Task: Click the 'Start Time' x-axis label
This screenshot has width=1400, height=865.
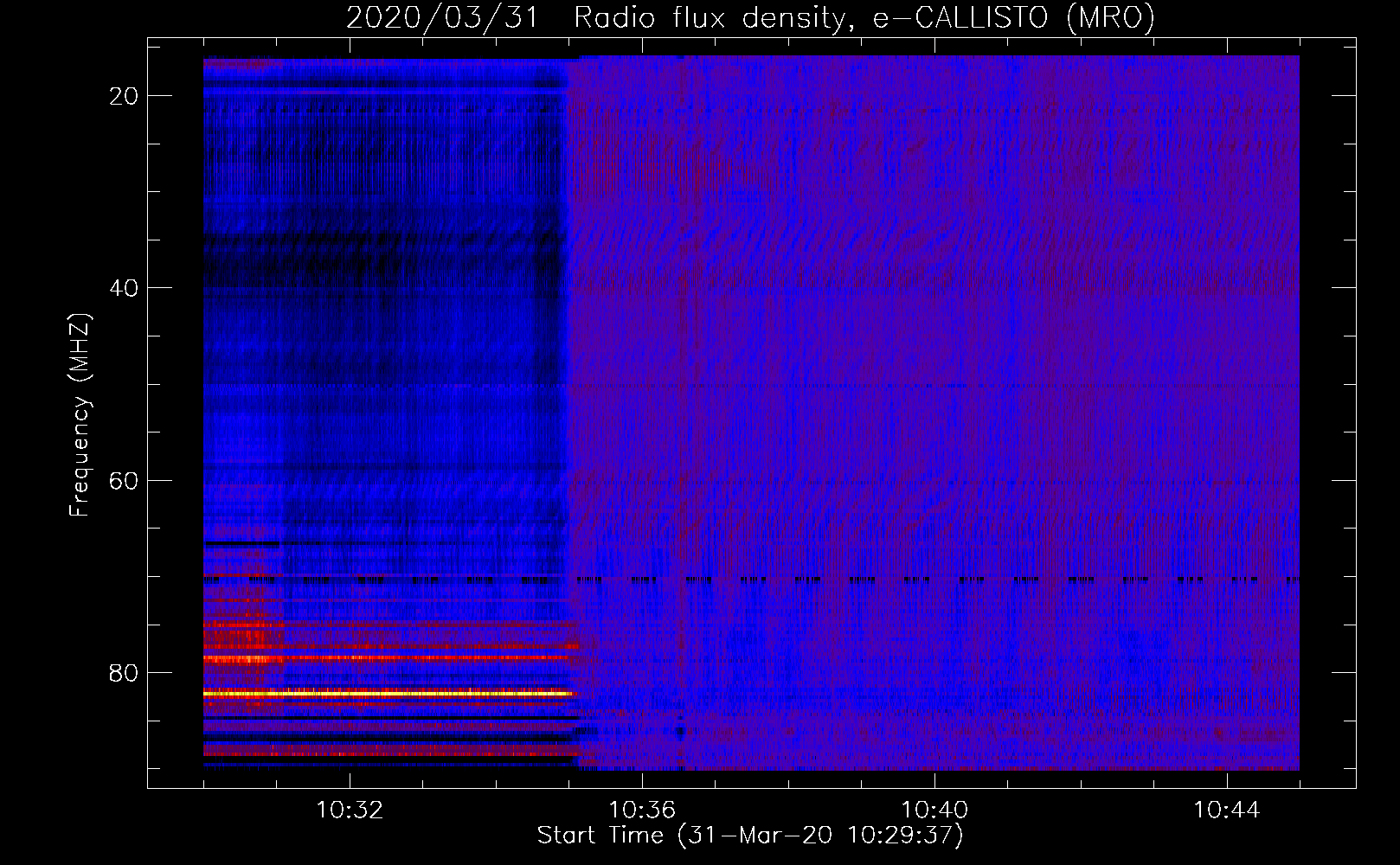Action: coord(749,836)
